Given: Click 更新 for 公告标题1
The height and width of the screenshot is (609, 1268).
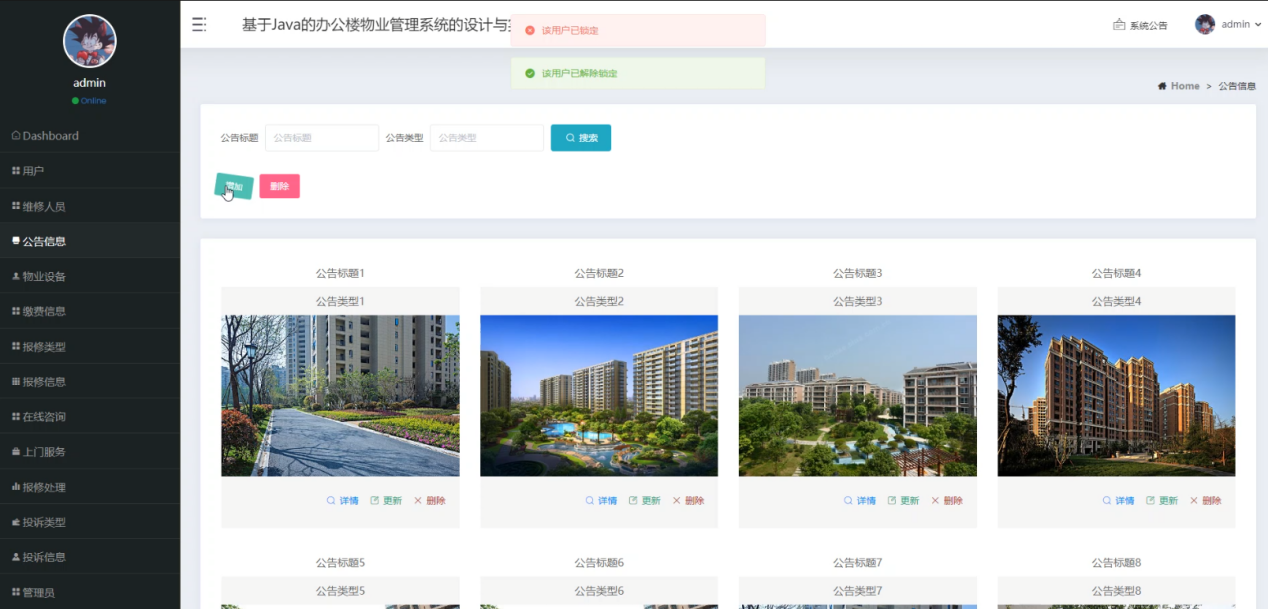Looking at the screenshot, I should (386, 501).
